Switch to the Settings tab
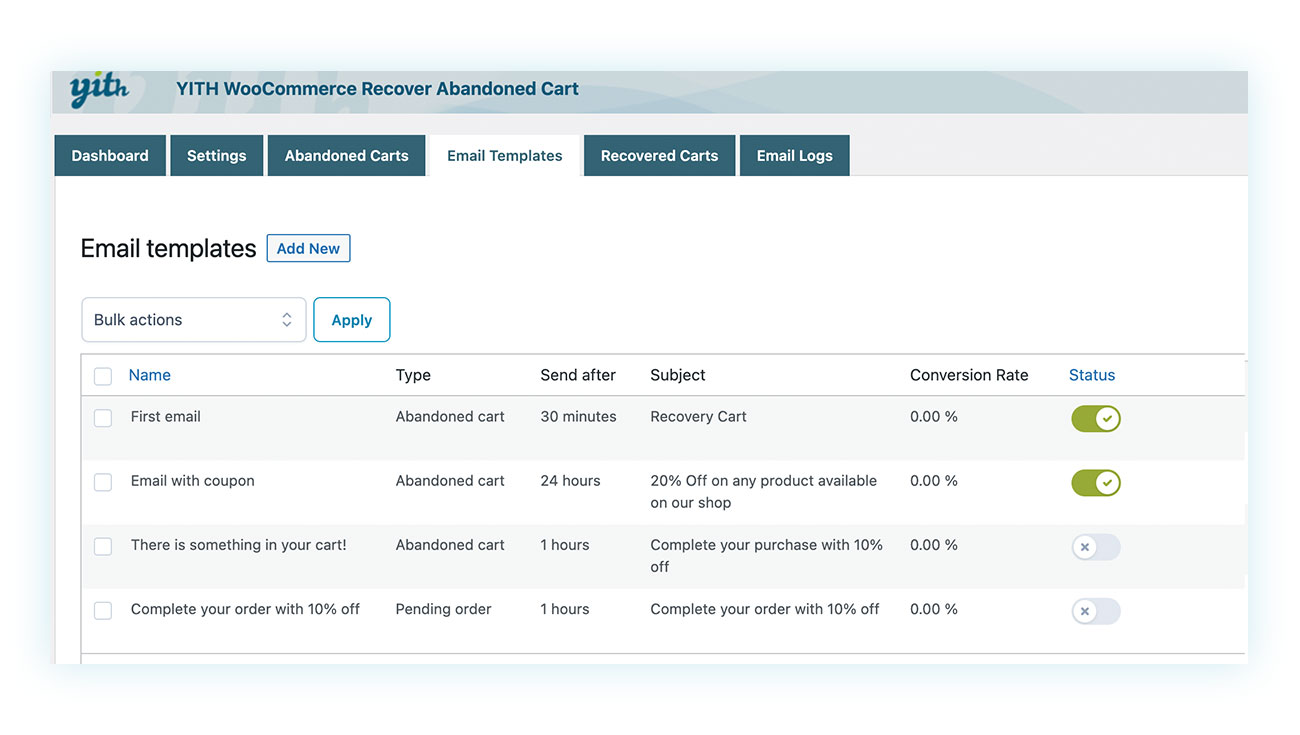Image resolution: width=1300 pixels, height=735 pixels. tap(216, 156)
